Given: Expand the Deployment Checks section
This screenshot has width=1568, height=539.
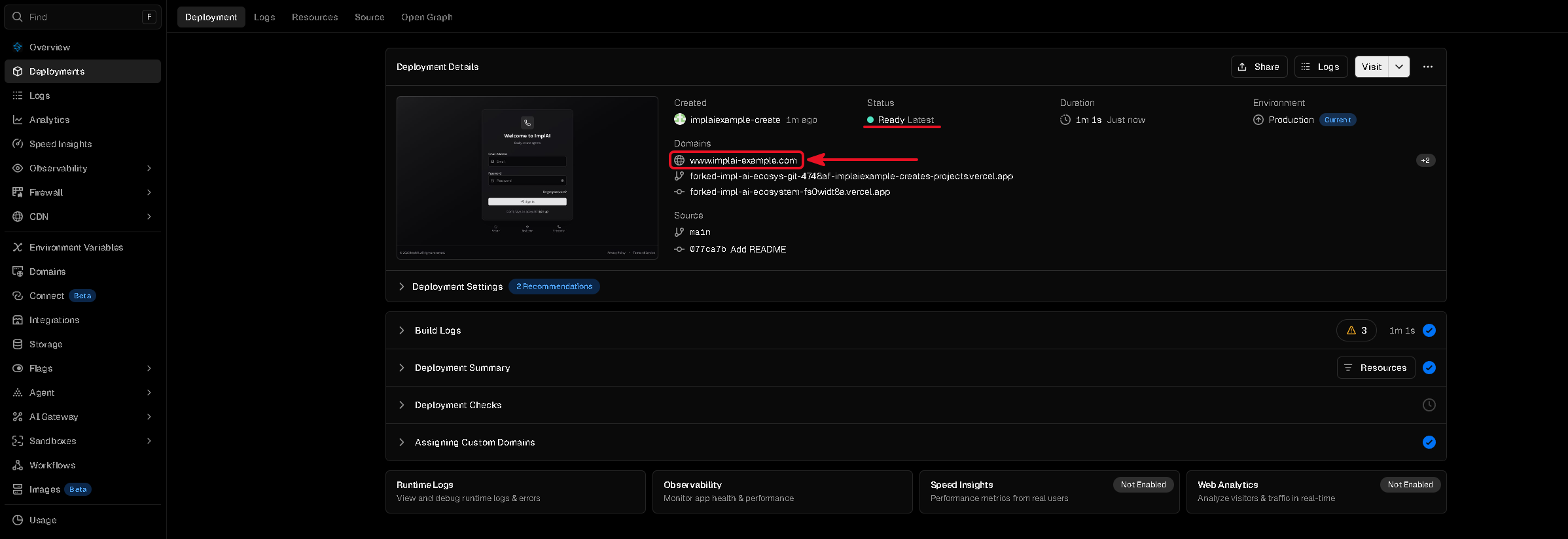Looking at the screenshot, I should 401,405.
